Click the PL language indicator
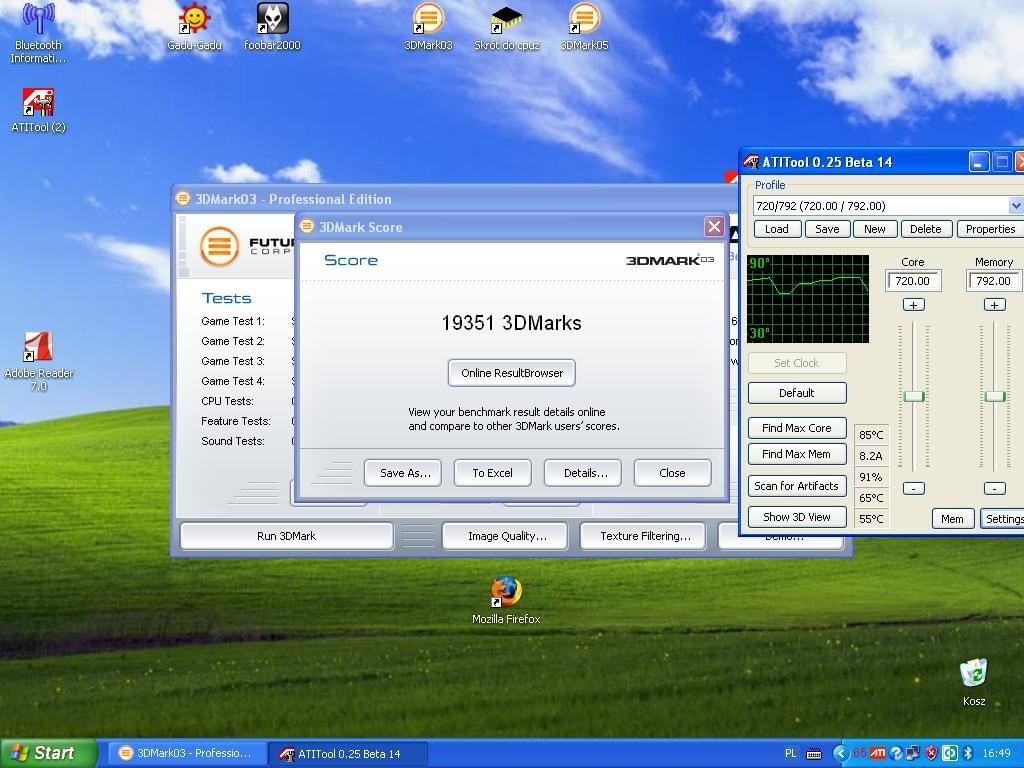1024x768 pixels. pos(790,753)
